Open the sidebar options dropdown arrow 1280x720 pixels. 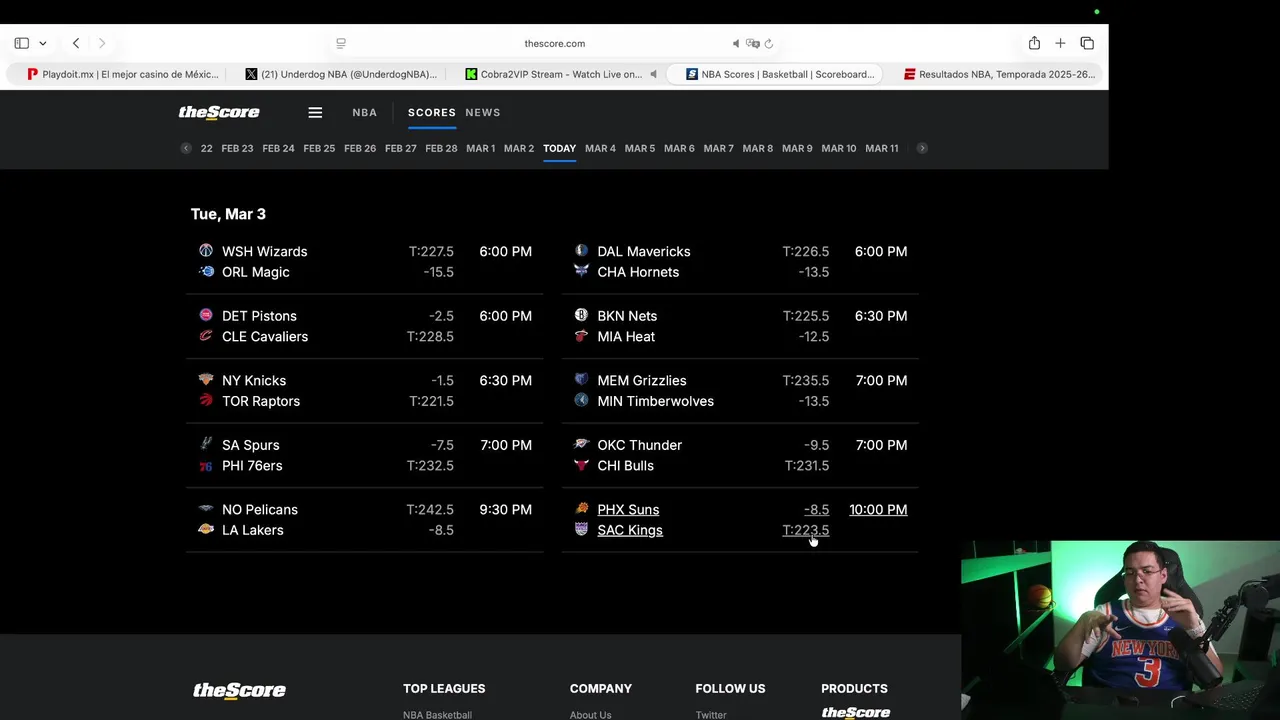click(x=42, y=44)
